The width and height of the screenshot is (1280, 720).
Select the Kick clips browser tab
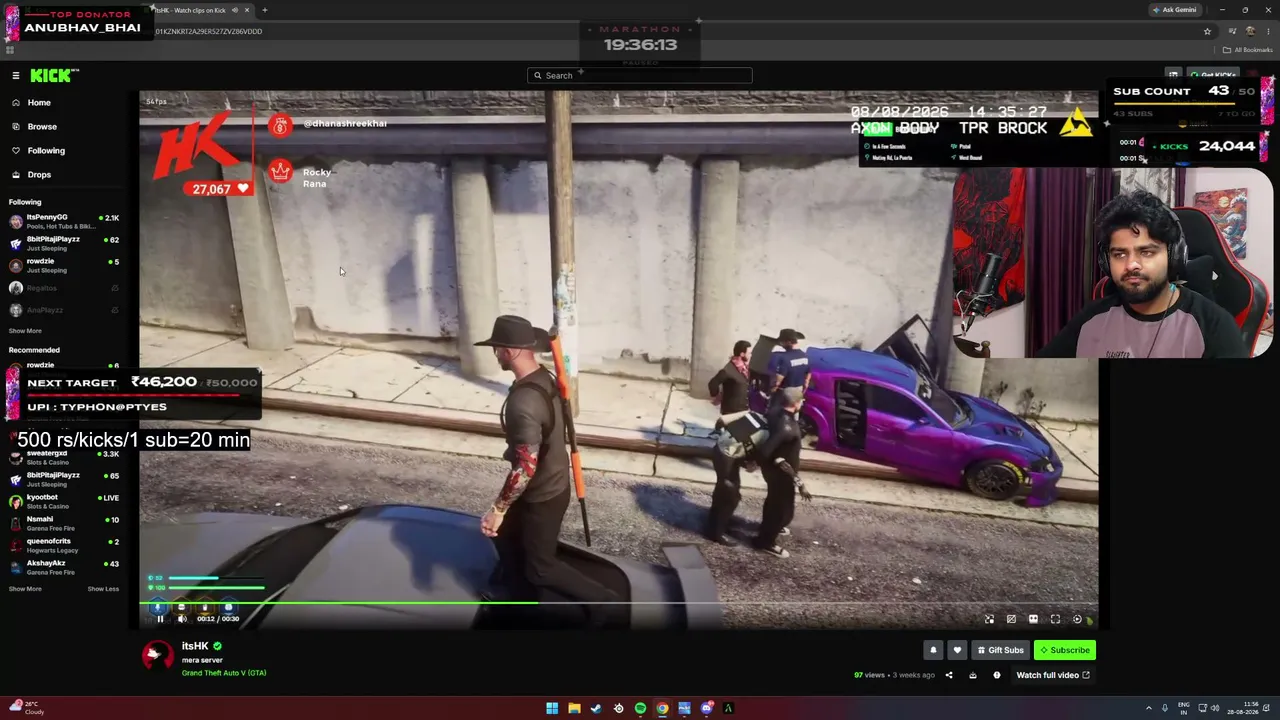200,10
